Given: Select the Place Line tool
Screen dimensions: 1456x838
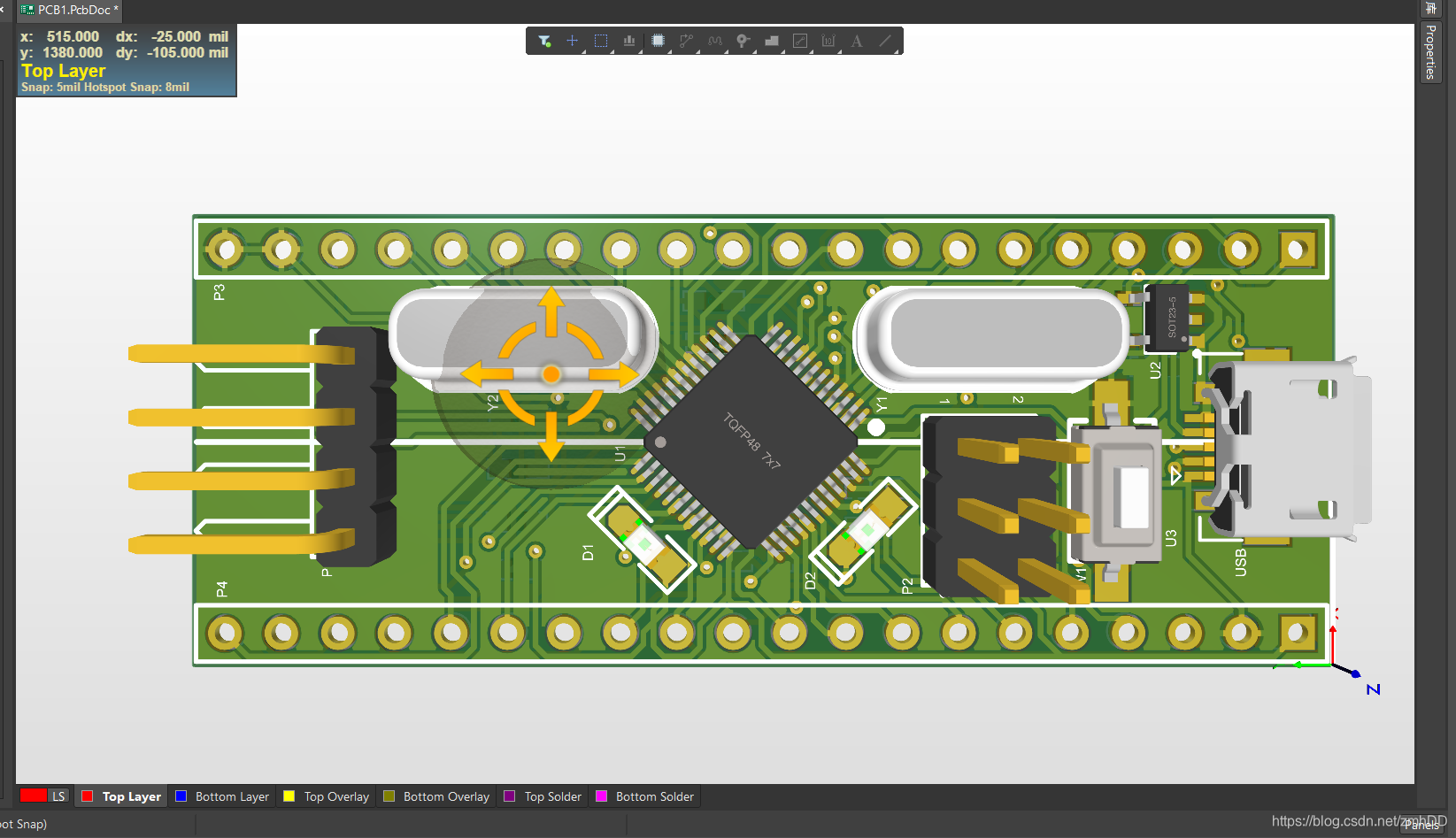Looking at the screenshot, I should [x=885, y=41].
